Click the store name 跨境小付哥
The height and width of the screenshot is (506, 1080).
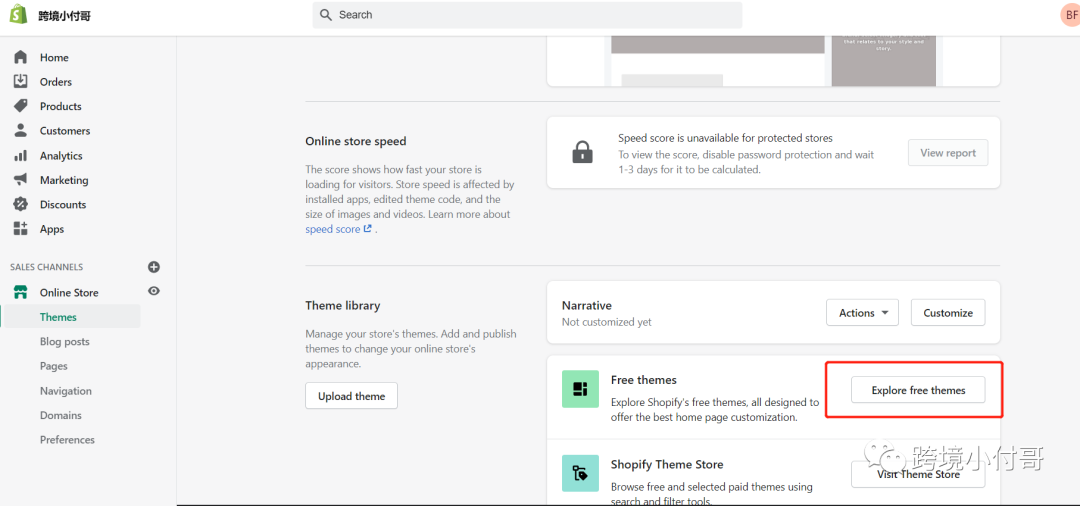click(x=64, y=15)
